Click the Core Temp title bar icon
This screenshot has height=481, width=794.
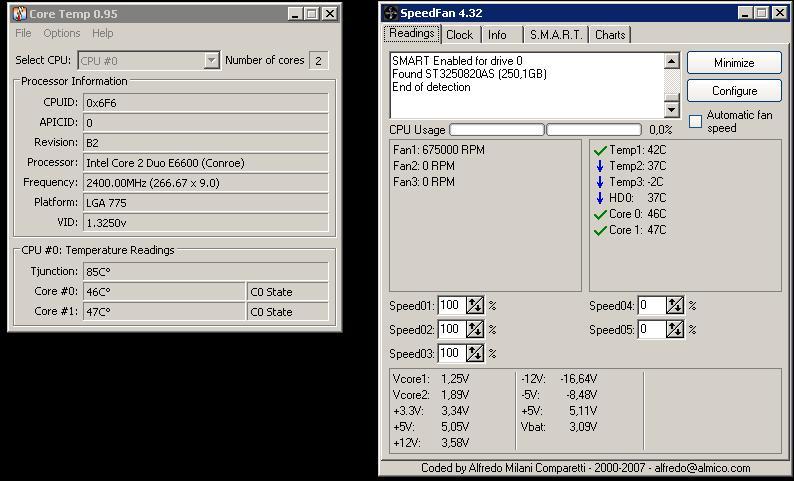(x=19, y=14)
